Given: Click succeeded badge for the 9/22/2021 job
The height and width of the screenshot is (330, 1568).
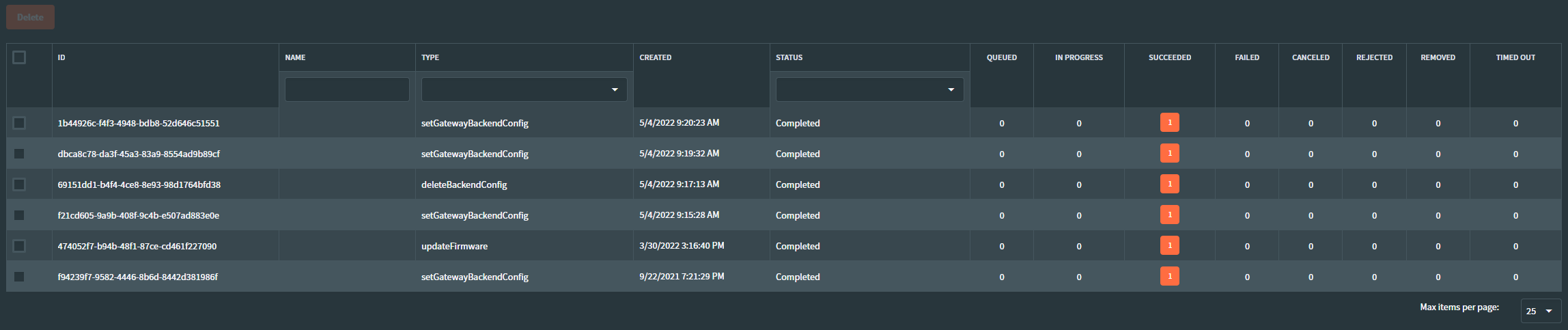Looking at the screenshot, I should [x=1169, y=277].
